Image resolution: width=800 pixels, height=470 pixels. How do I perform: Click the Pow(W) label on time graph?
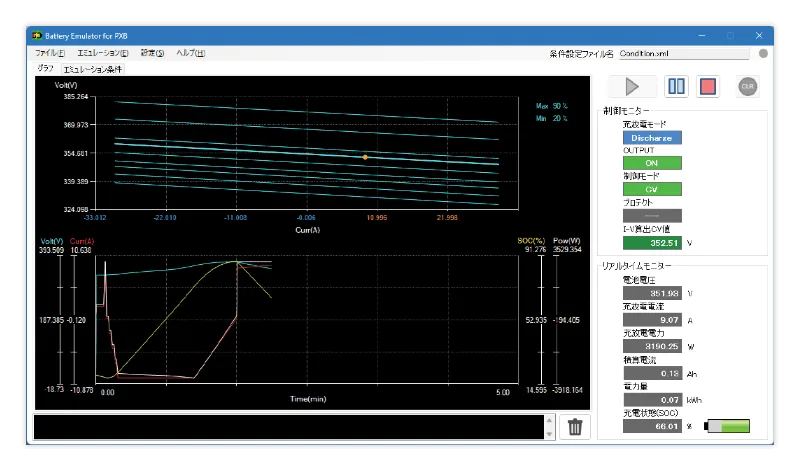click(x=566, y=240)
